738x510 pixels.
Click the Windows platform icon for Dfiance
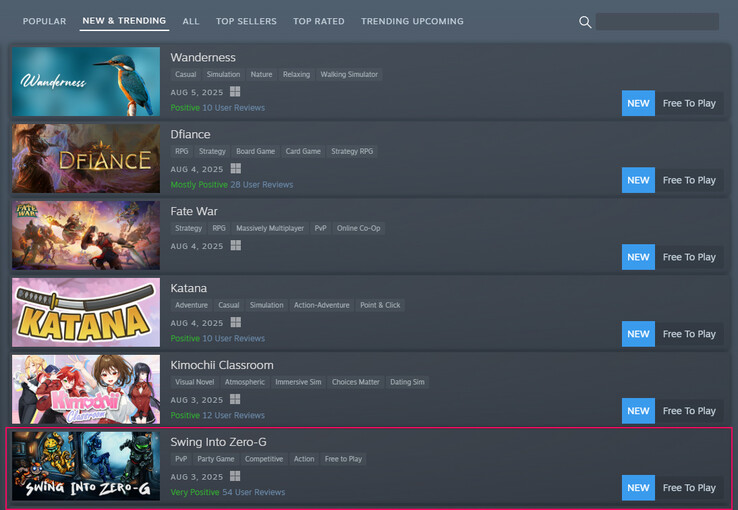click(x=236, y=169)
